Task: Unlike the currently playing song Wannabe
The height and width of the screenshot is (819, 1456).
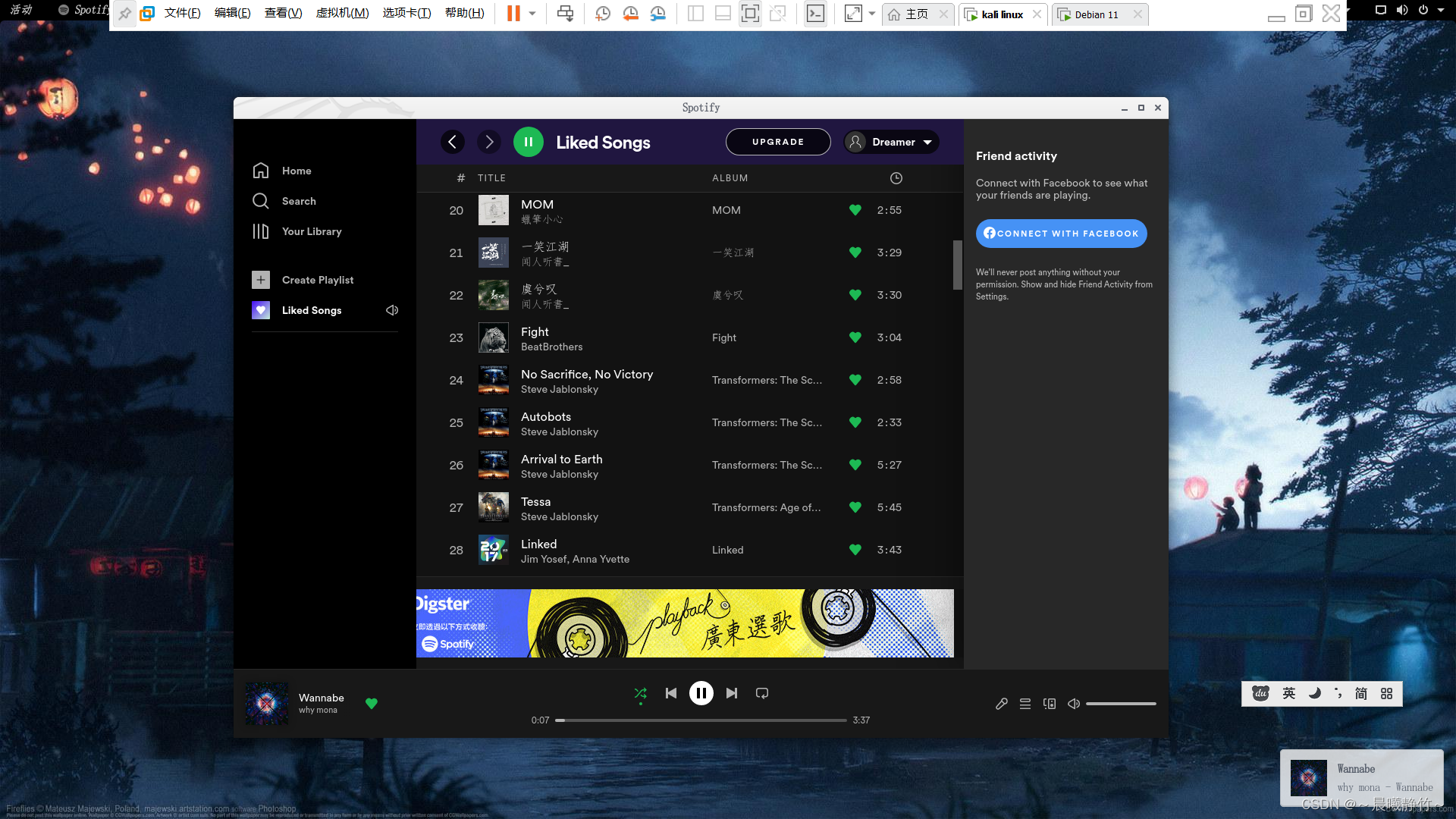Action: (x=372, y=704)
